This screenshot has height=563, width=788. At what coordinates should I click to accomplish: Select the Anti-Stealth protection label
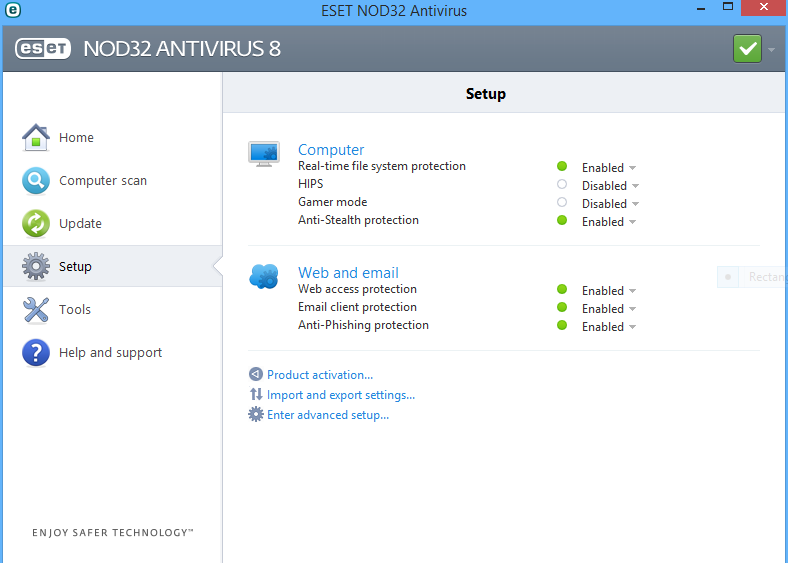(x=358, y=220)
